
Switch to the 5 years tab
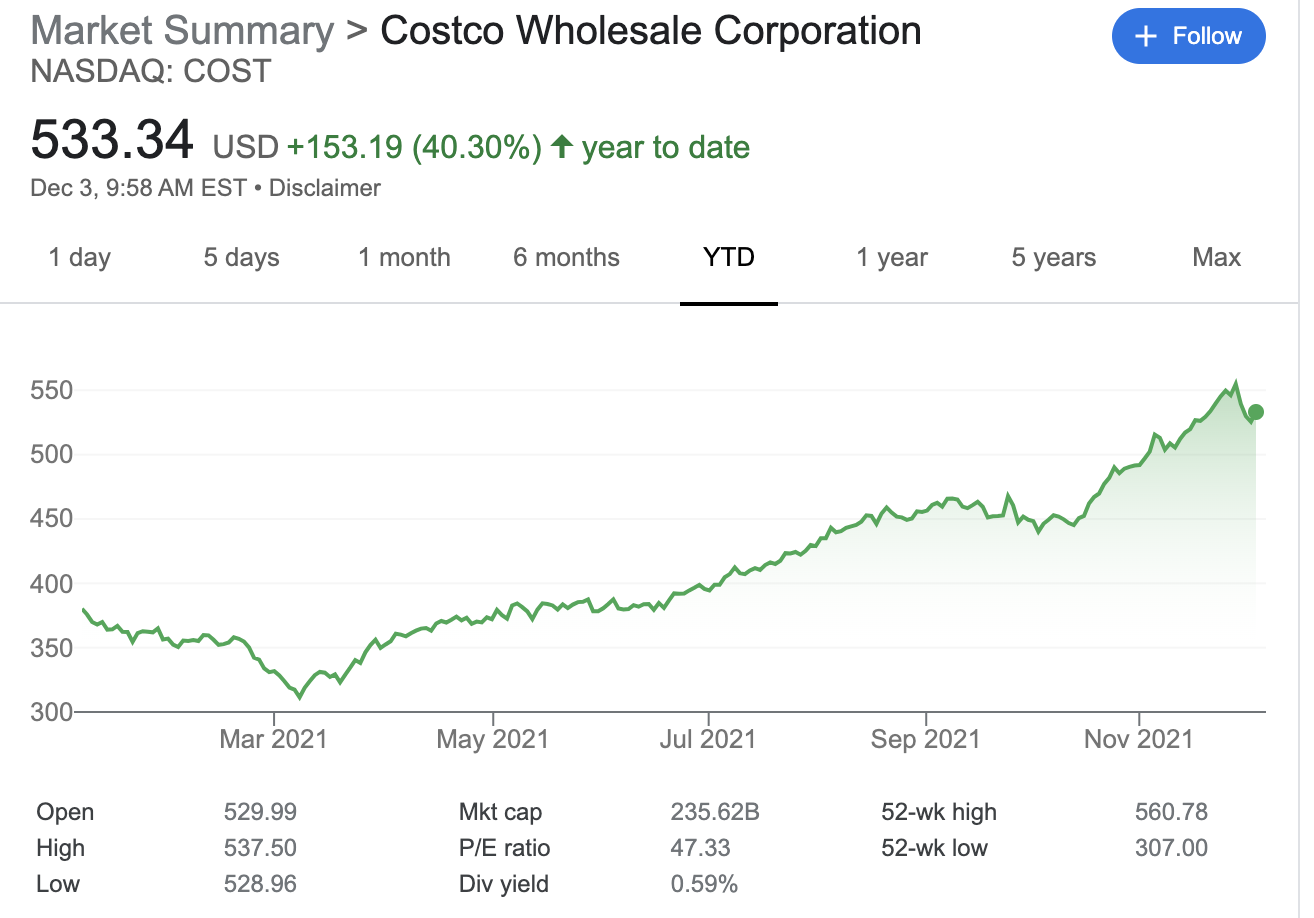1054,257
